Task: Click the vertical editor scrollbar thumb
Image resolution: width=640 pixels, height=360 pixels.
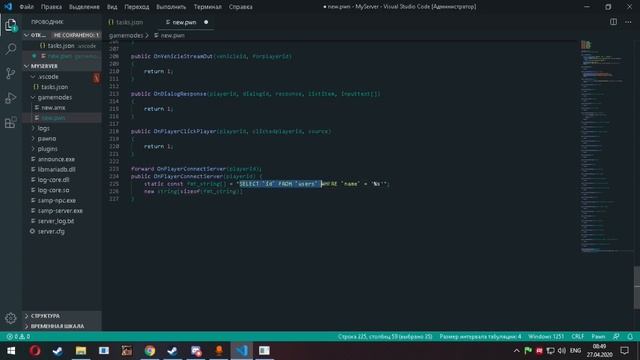Action: (637, 288)
